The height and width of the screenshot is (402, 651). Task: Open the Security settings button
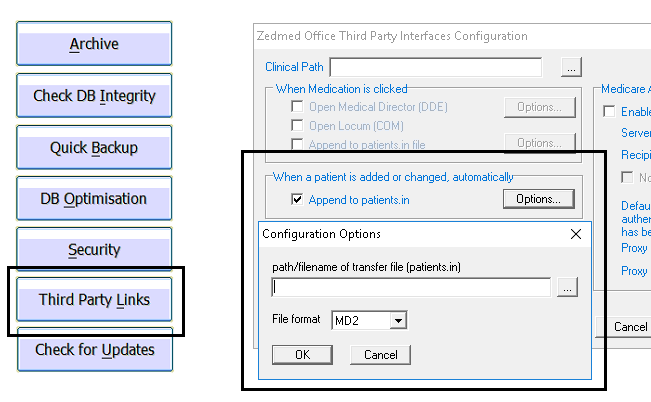click(x=94, y=250)
